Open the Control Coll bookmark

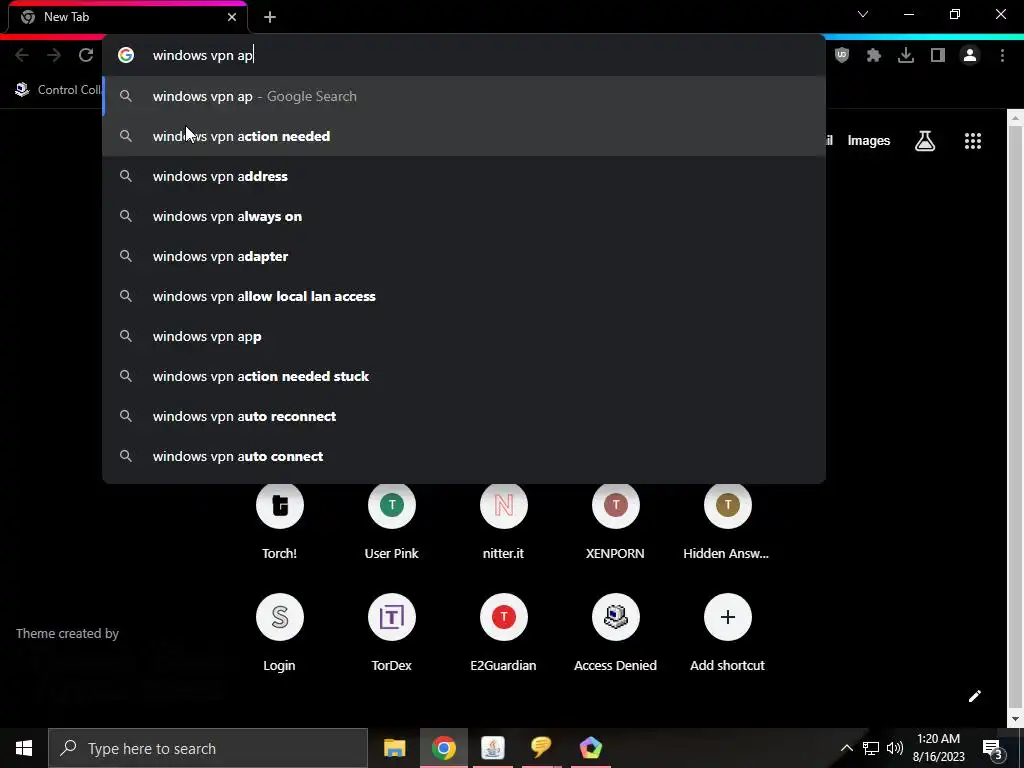coord(57,90)
